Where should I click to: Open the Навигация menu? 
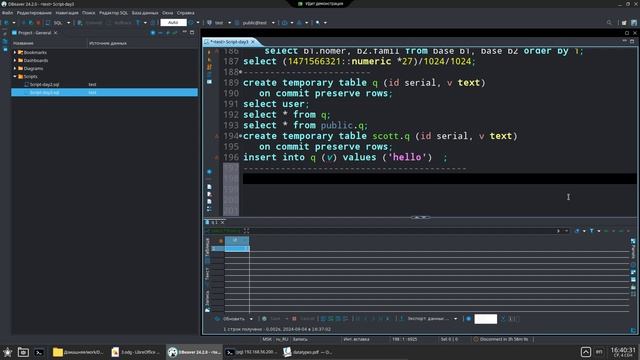point(67,13)
